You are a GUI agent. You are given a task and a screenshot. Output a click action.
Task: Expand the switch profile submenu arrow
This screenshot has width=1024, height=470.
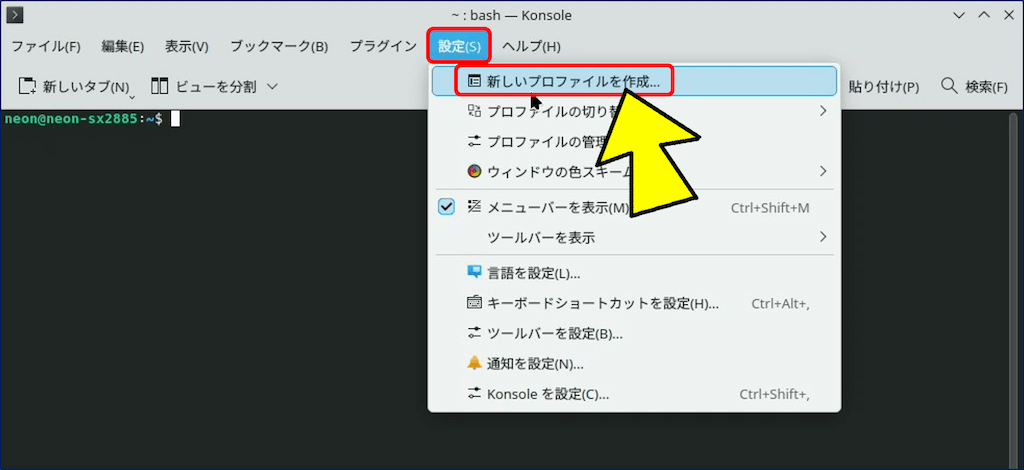click(823, 111)
